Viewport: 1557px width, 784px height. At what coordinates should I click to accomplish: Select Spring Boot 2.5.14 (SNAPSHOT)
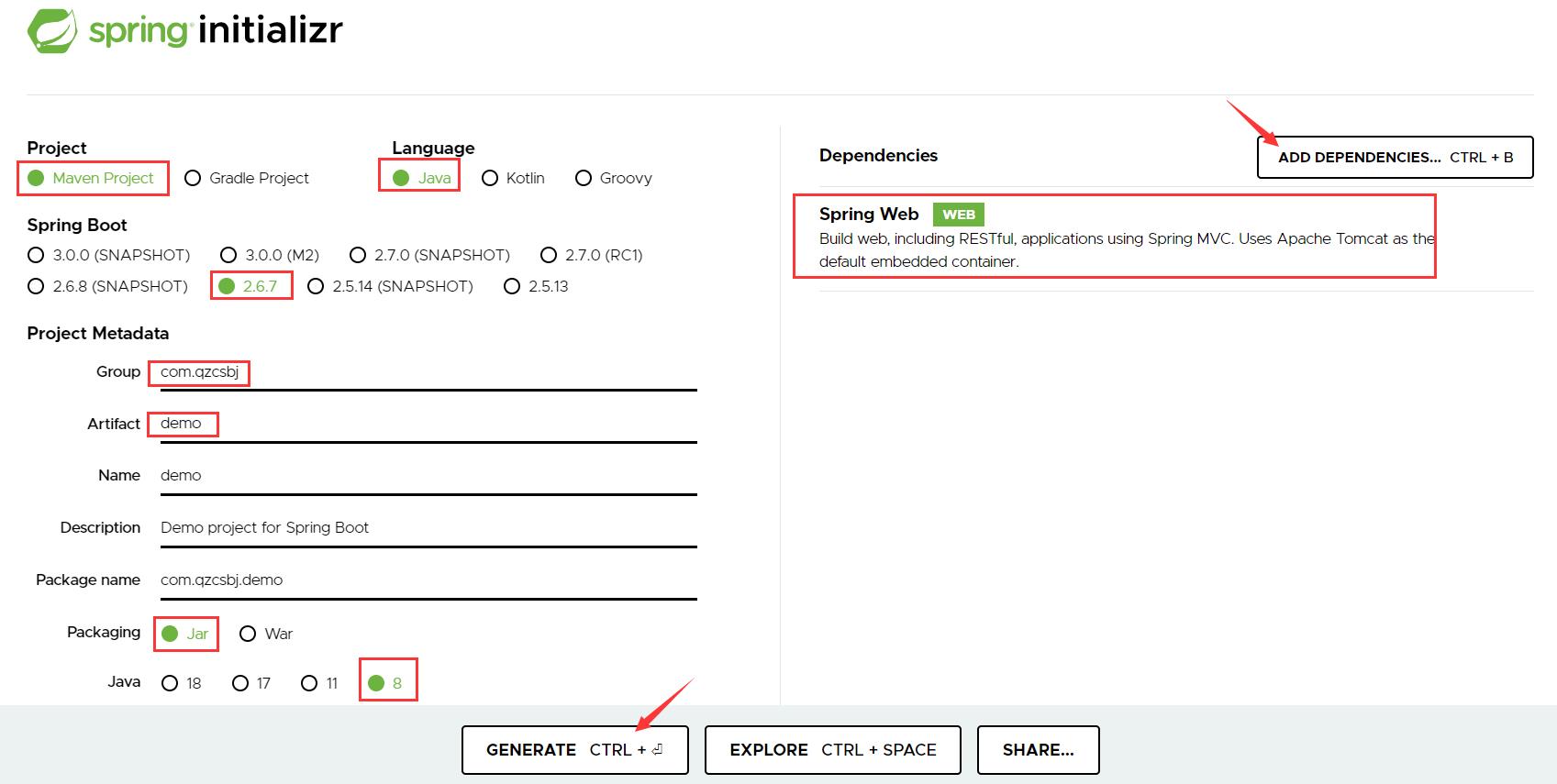[x=391, y=286]
